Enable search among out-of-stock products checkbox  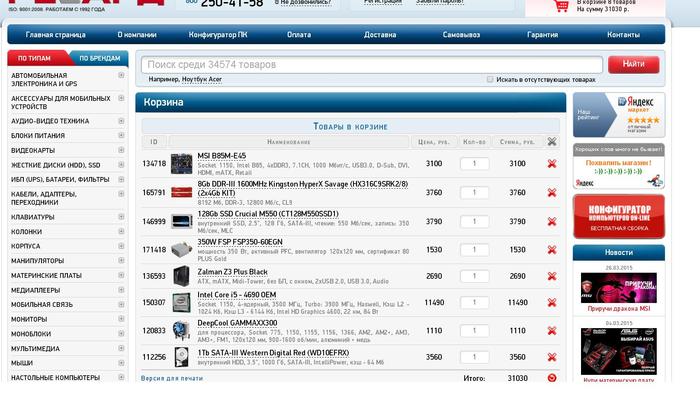coord(490,79)
